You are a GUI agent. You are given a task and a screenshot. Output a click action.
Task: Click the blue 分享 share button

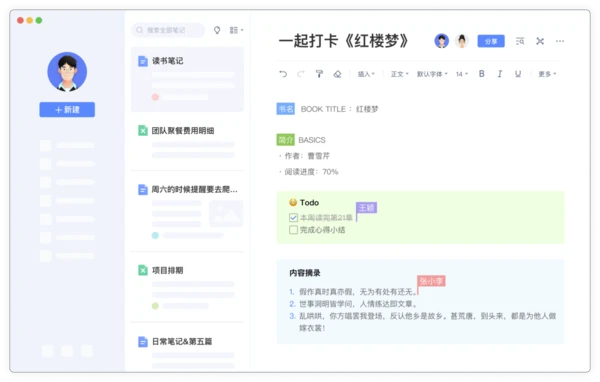[491, 41]
